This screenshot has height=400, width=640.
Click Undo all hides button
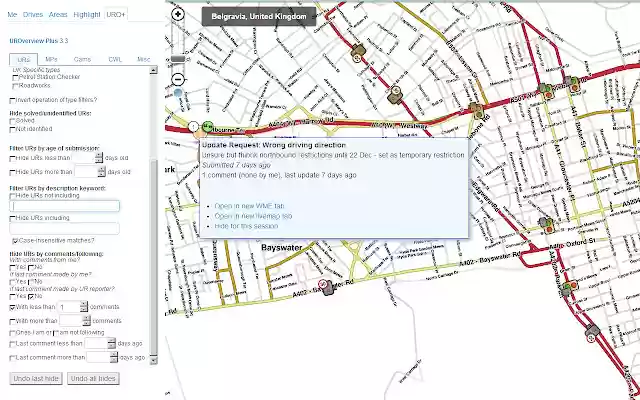coord(93,378)
